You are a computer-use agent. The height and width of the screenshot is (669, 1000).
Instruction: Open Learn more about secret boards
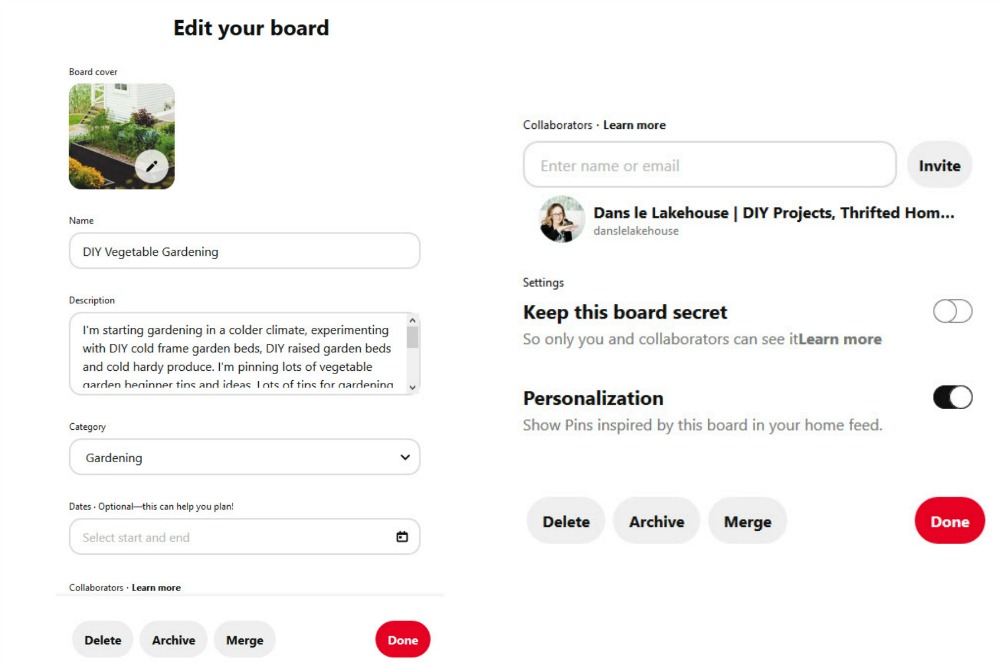tap(841, 339)
